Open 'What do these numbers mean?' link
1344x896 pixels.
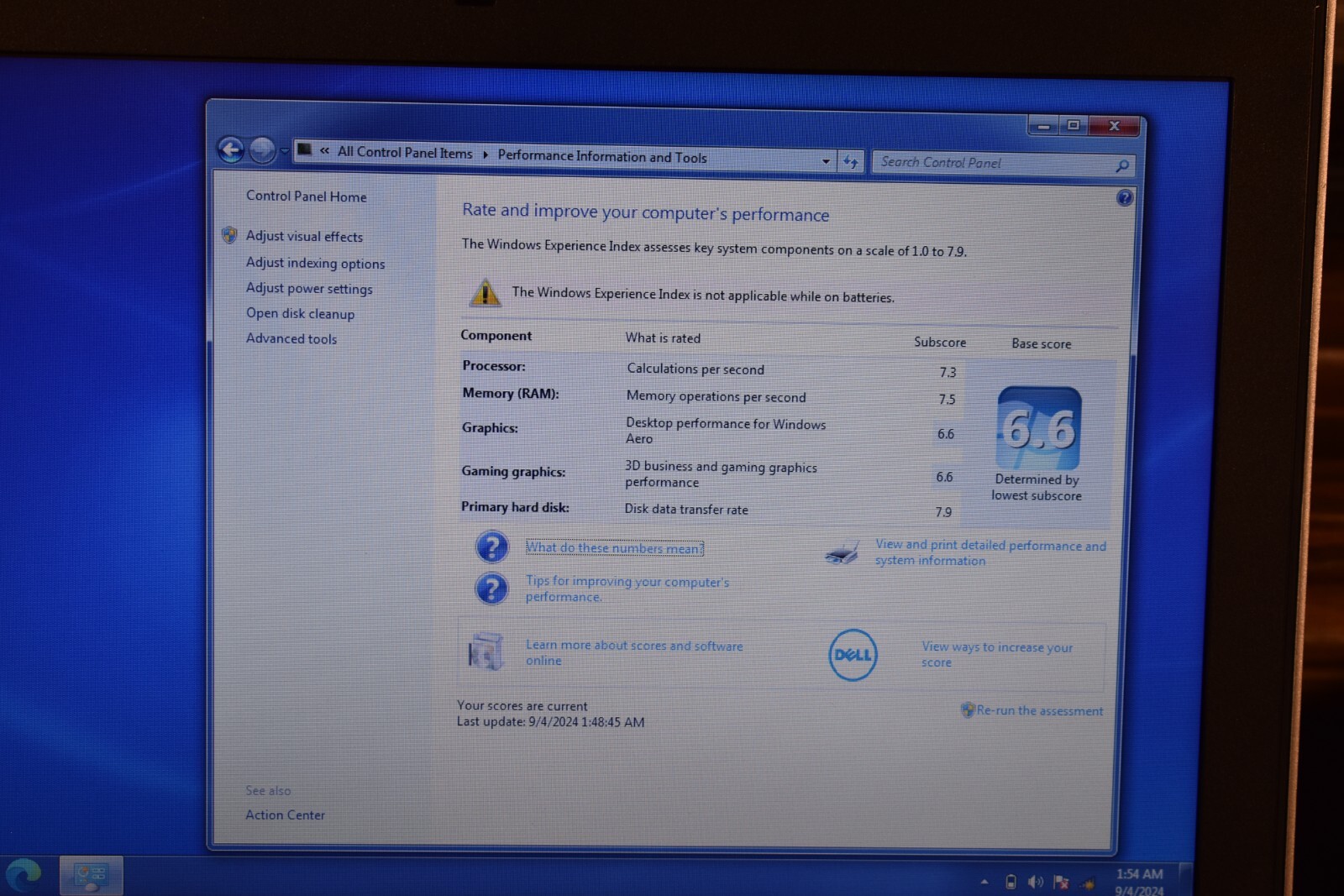pos(615,548)
